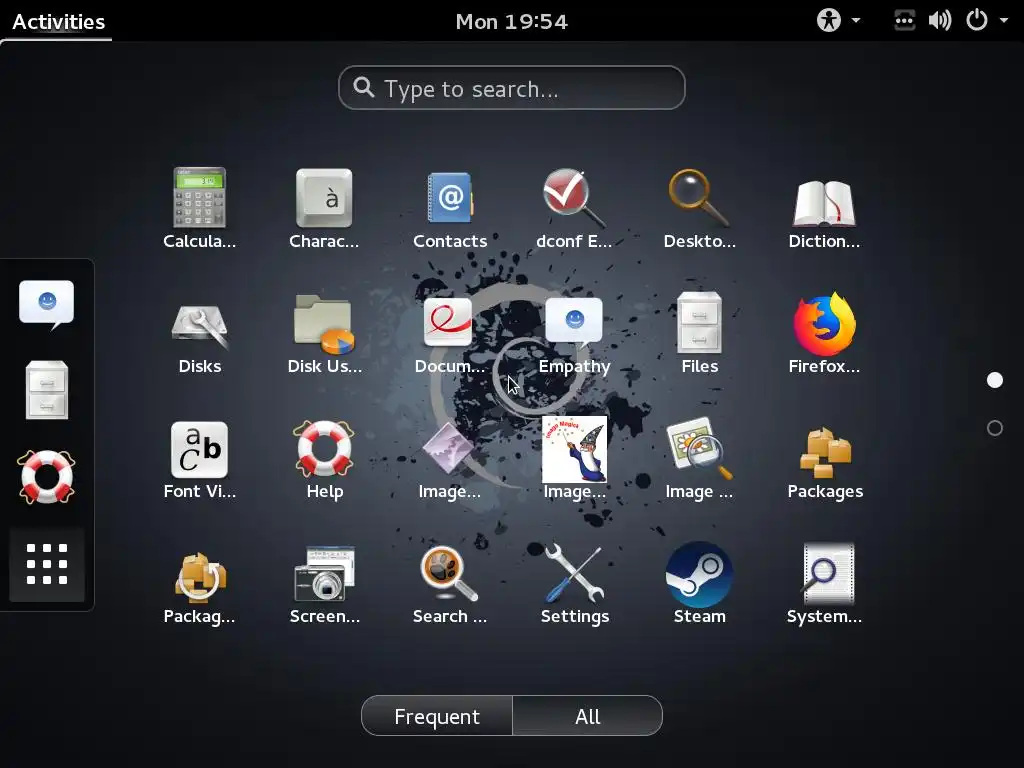Go to second app page indicator
Viewport: 1024px width, 768px height.
995,428
